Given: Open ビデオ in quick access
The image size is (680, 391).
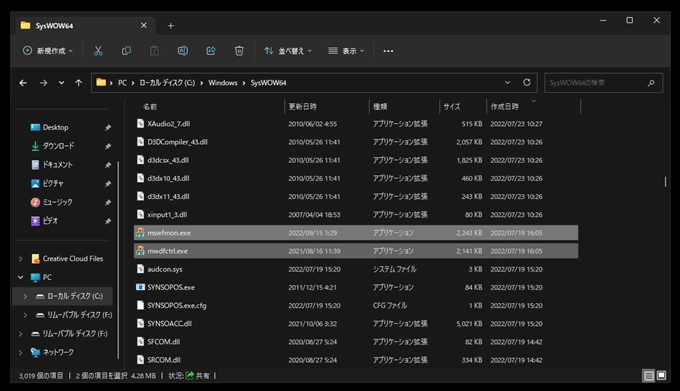Looking at the screenshot, I should tap(50, 221).
